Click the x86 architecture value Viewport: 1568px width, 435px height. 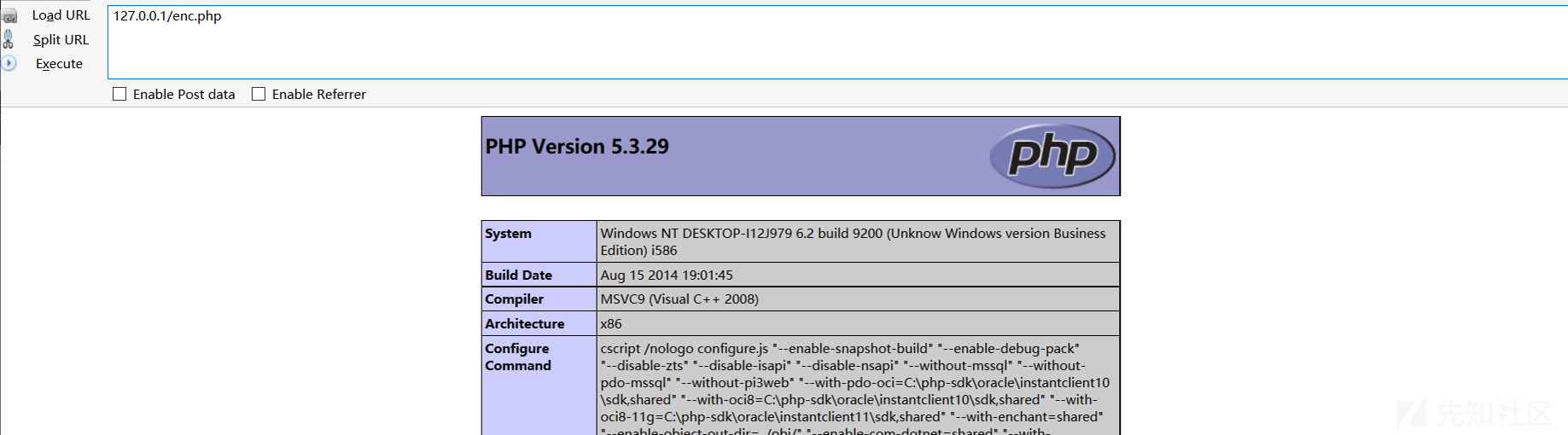[x=611, y=324]
